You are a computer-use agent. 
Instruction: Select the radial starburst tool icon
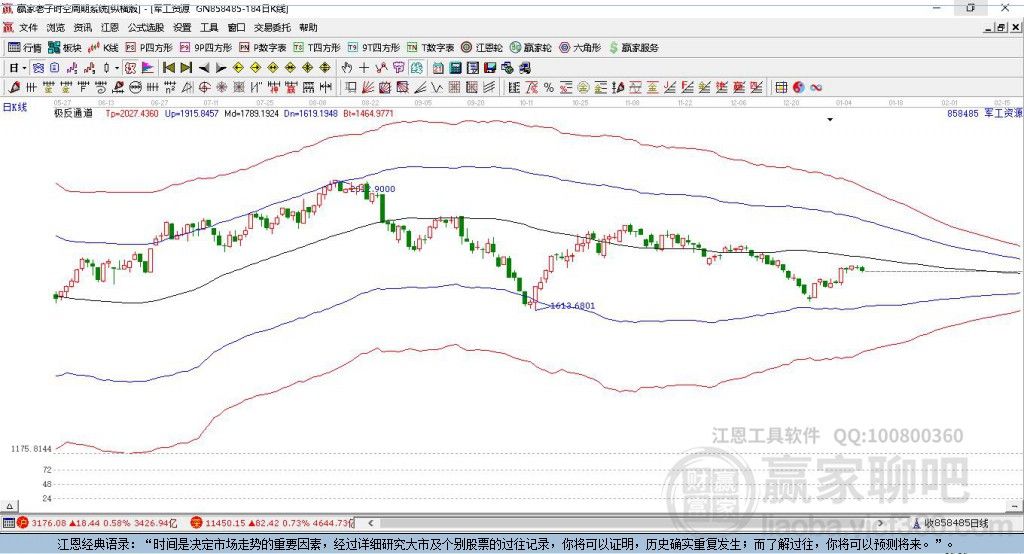pyautogui.click(x=221, y=88)
